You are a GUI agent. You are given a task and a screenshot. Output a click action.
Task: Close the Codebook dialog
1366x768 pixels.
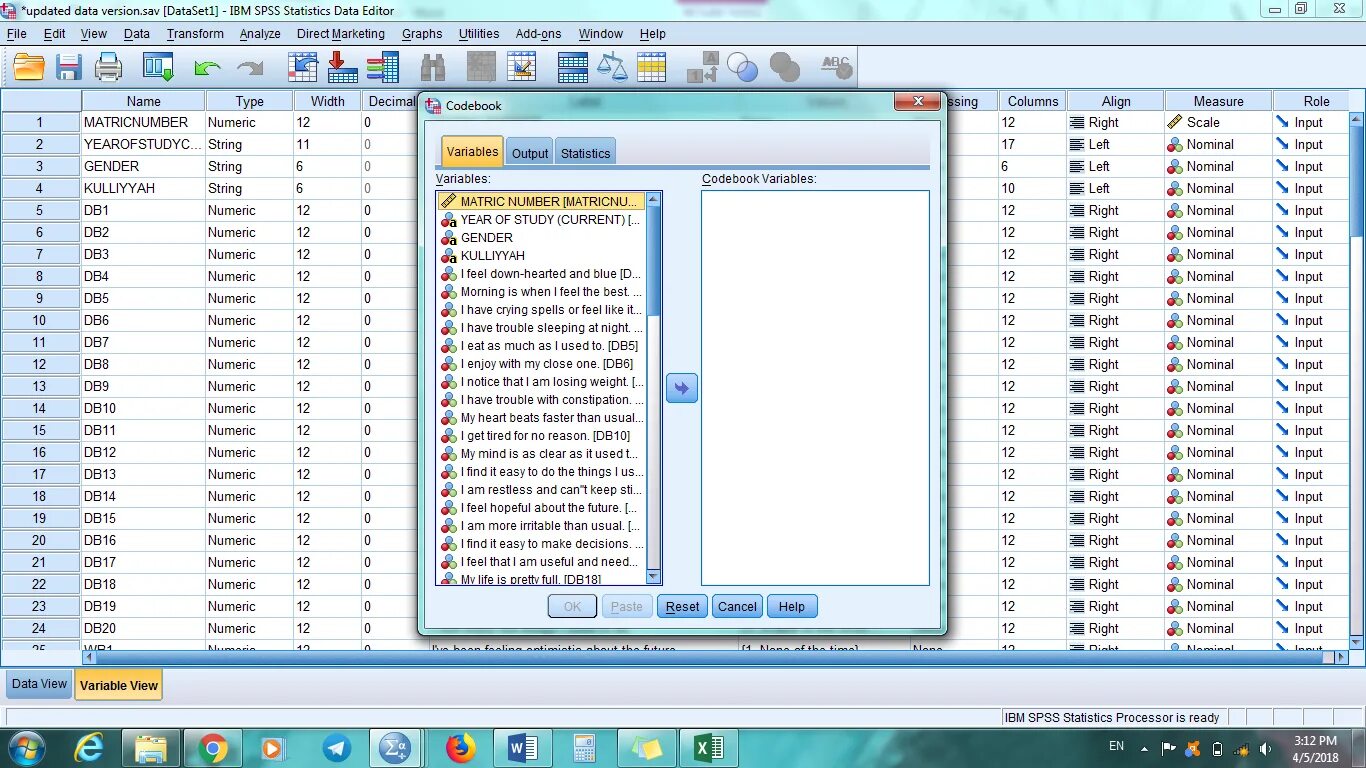[916, 102]
